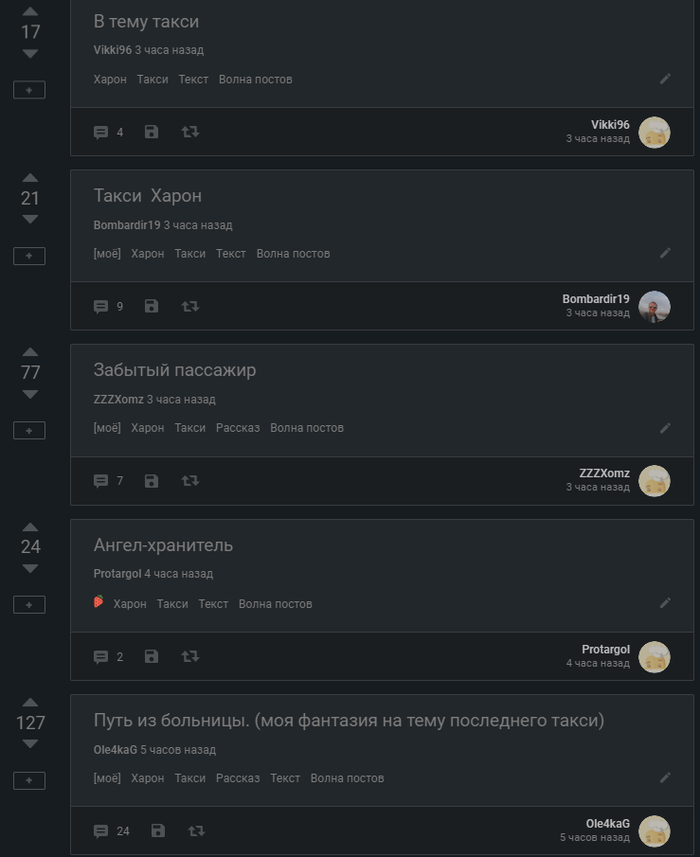Repost the "Ангел-хранитель" post
The width and height of the screenshot is (700, 857).
[x=190, y=657]
